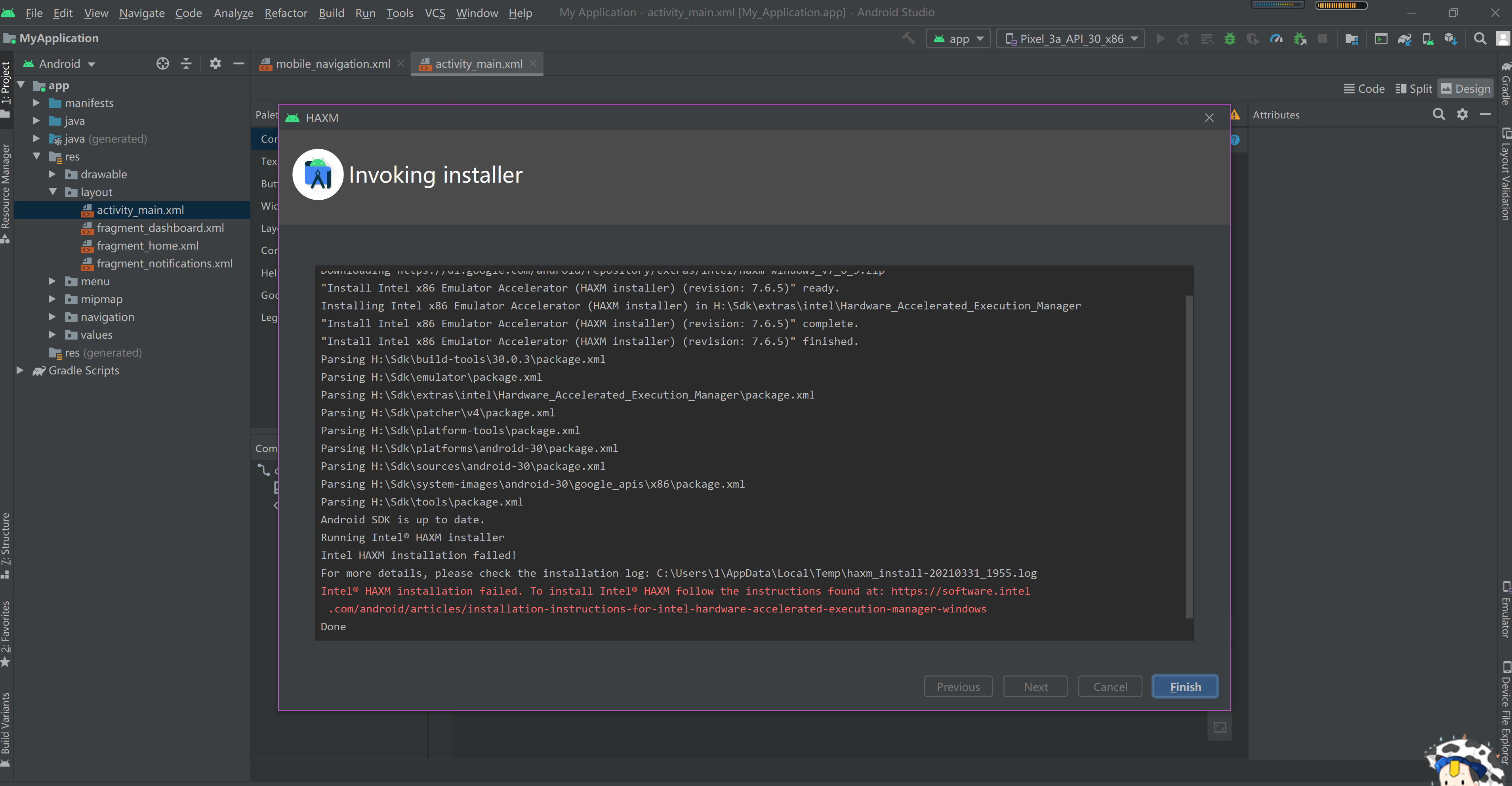Click Search Everywhere magnifier in toolbar
Image resolution: width=1512 pixels, height=786 pixels.
[x=1480, y=39]
